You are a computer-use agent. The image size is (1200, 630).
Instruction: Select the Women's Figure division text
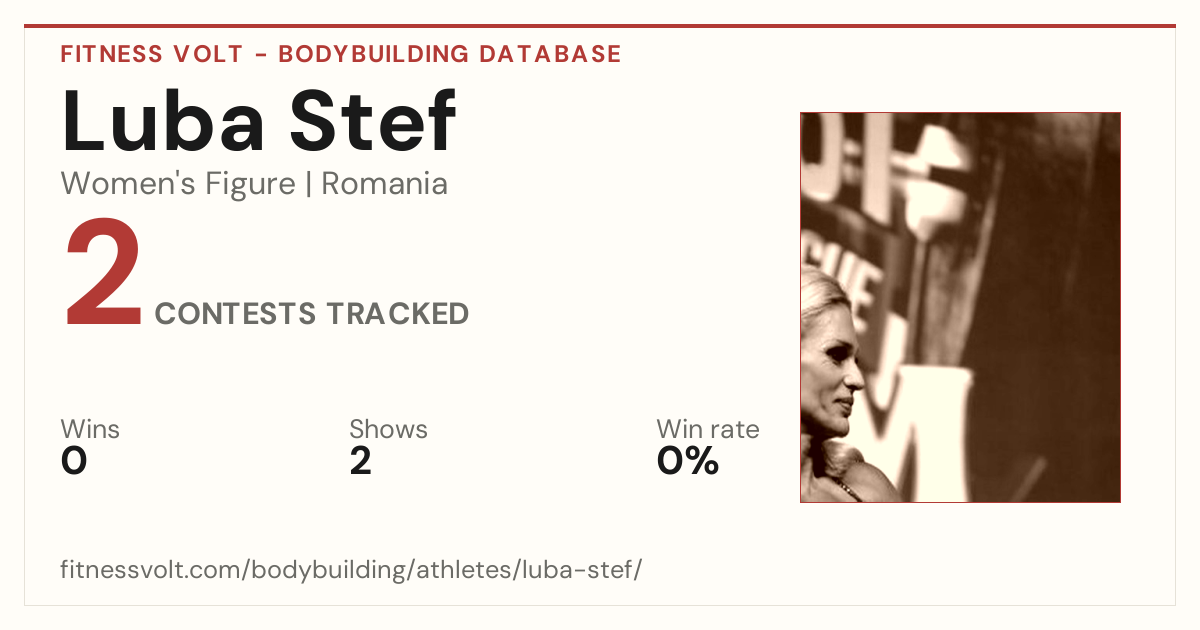(x=178, y=184)
